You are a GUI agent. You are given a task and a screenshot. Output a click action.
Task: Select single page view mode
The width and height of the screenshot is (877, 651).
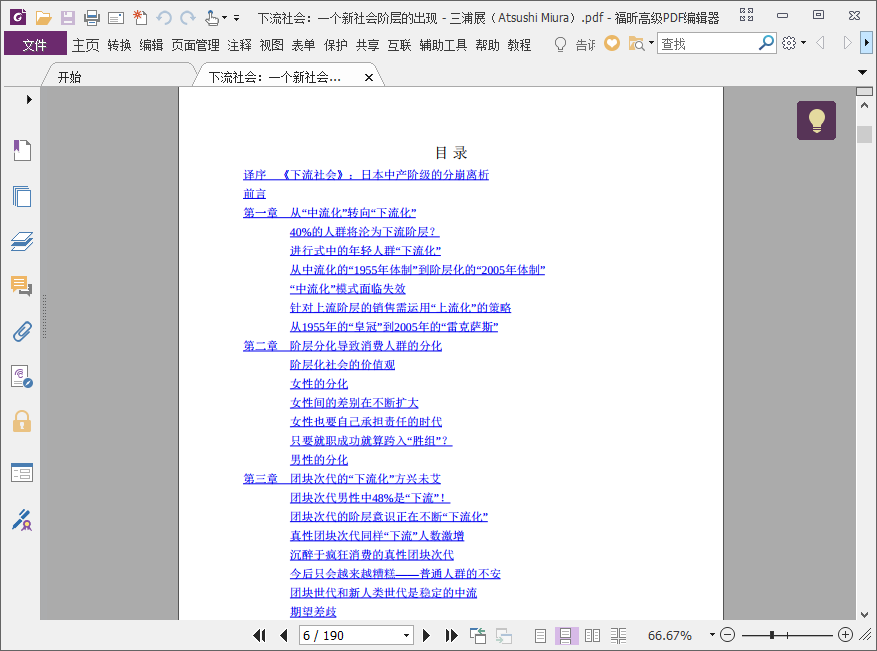coord(540,635)
